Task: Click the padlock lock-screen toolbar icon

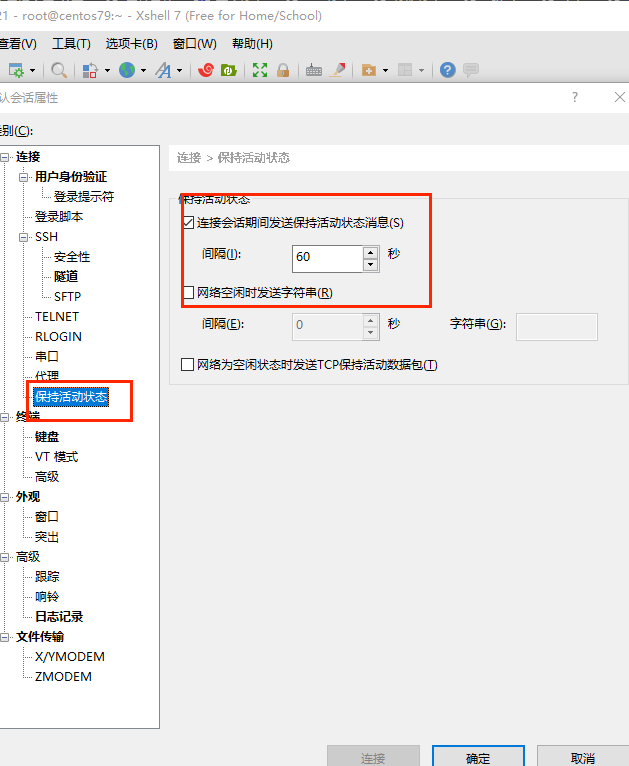Action: pos(283,70)
